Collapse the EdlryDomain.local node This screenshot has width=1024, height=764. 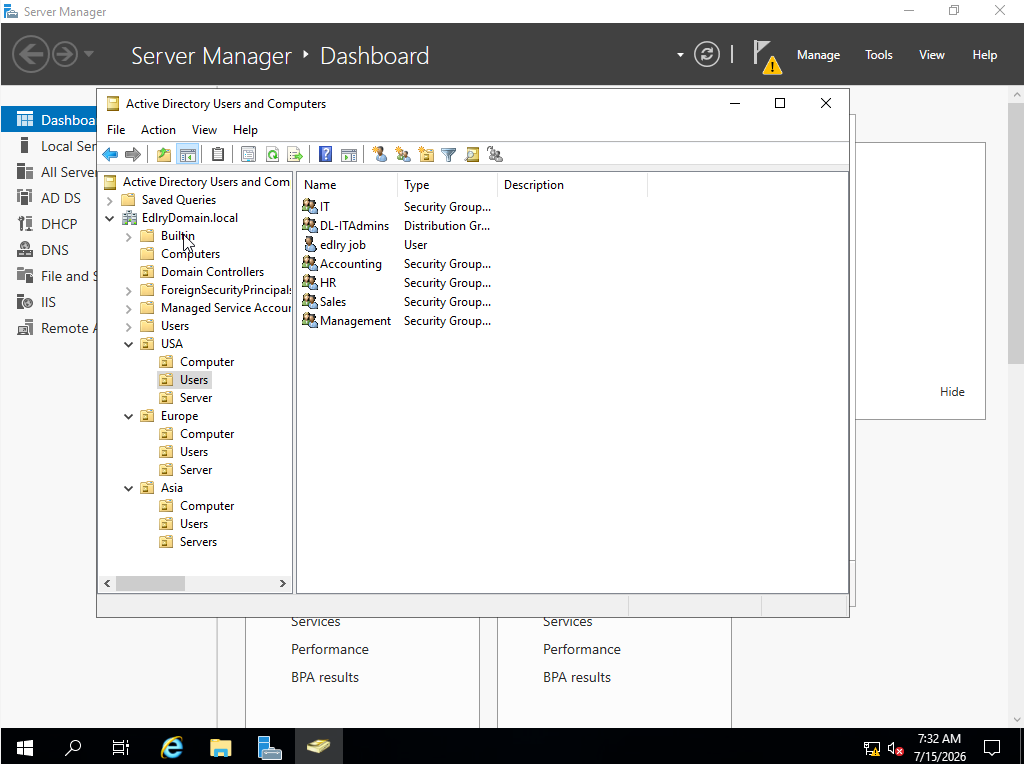110,218
